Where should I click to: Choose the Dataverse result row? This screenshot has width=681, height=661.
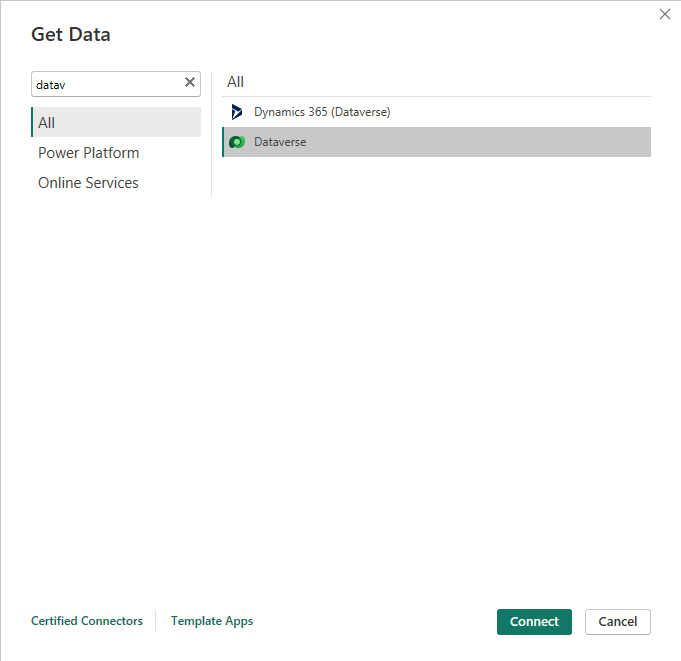tap(436, 142)
